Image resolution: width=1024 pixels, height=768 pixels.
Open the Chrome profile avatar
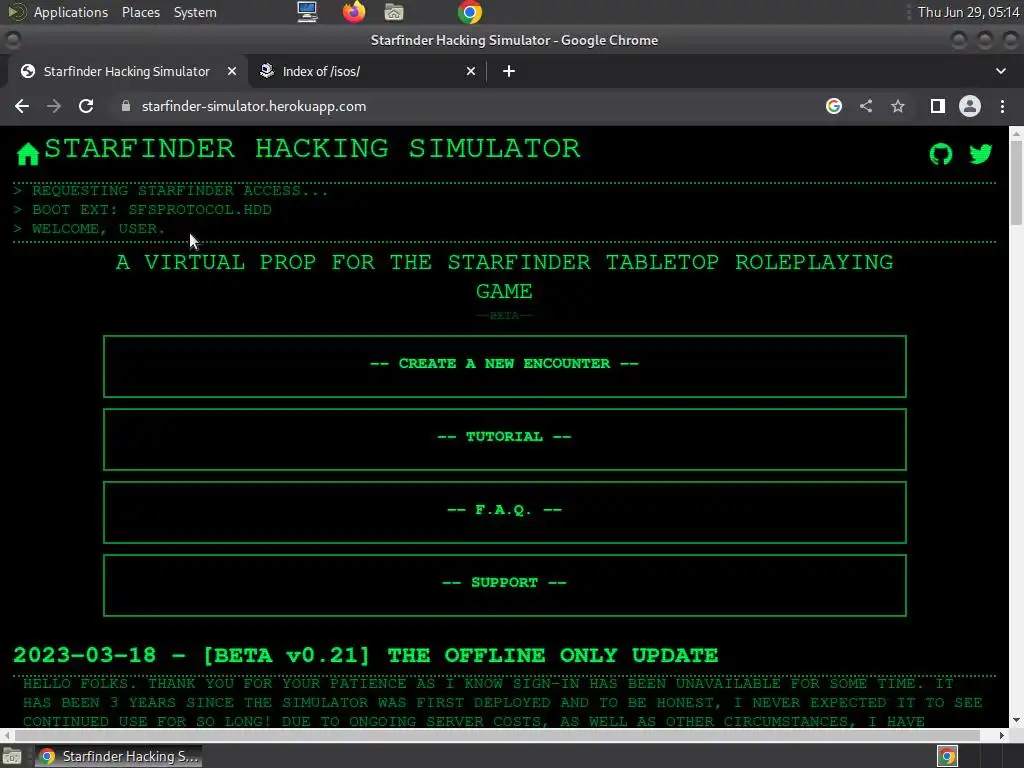970,106
